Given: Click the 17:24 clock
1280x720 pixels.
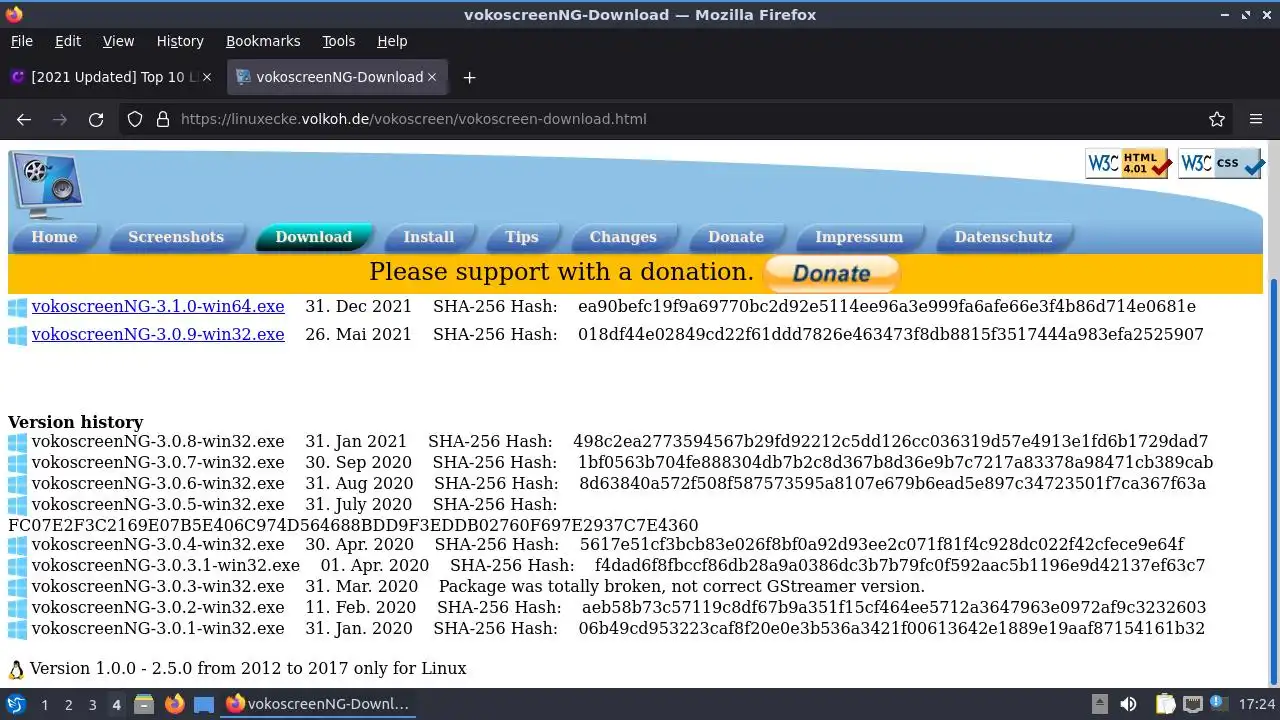Looking at the screenshot, I should 1257,704.
